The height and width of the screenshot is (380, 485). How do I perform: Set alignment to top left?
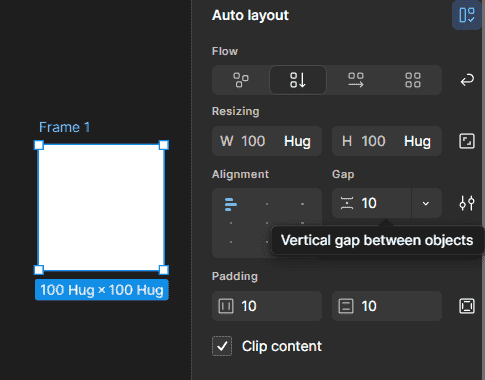(x=231, y=204)
